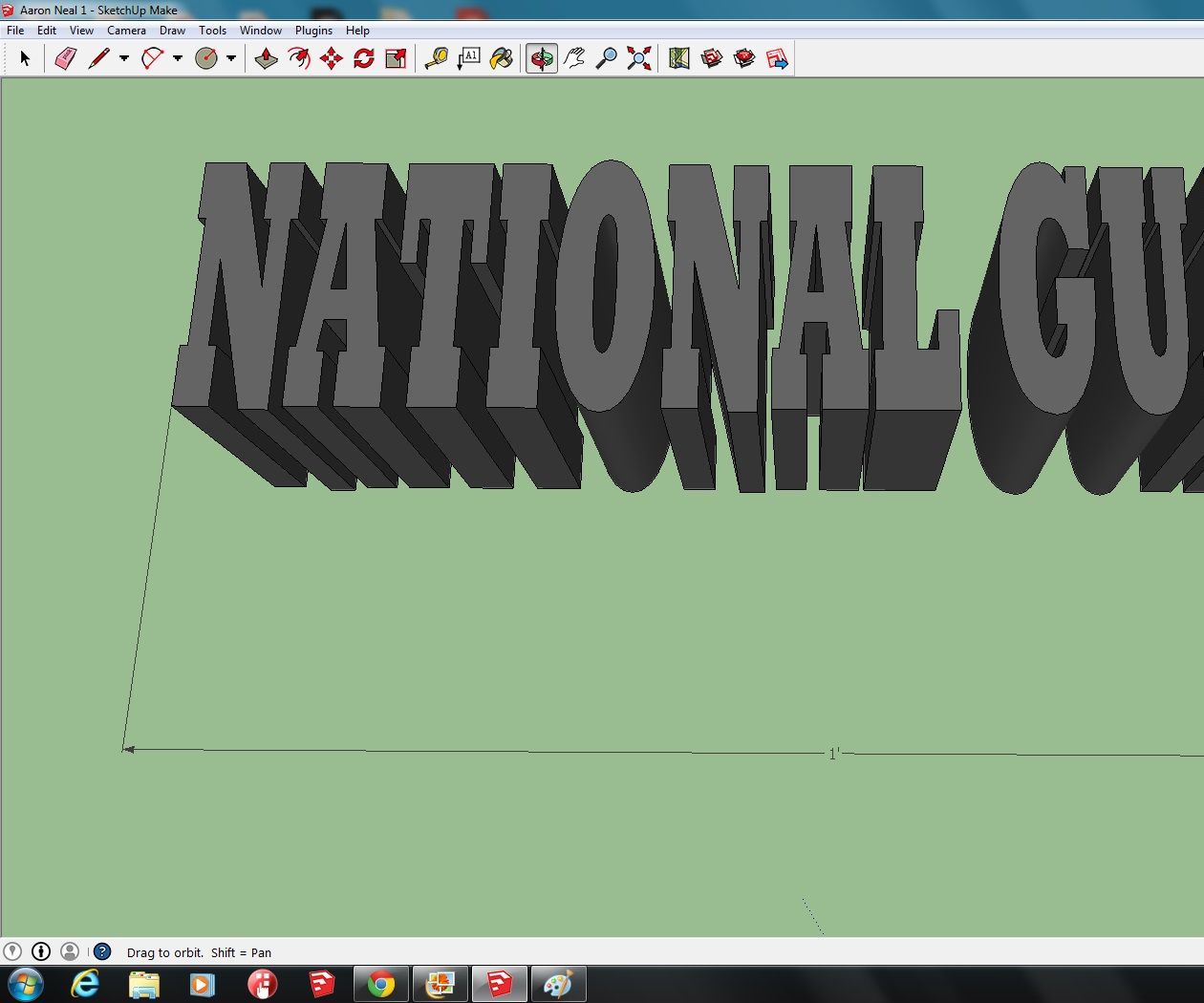Open the Camera menu

point(126,30)
